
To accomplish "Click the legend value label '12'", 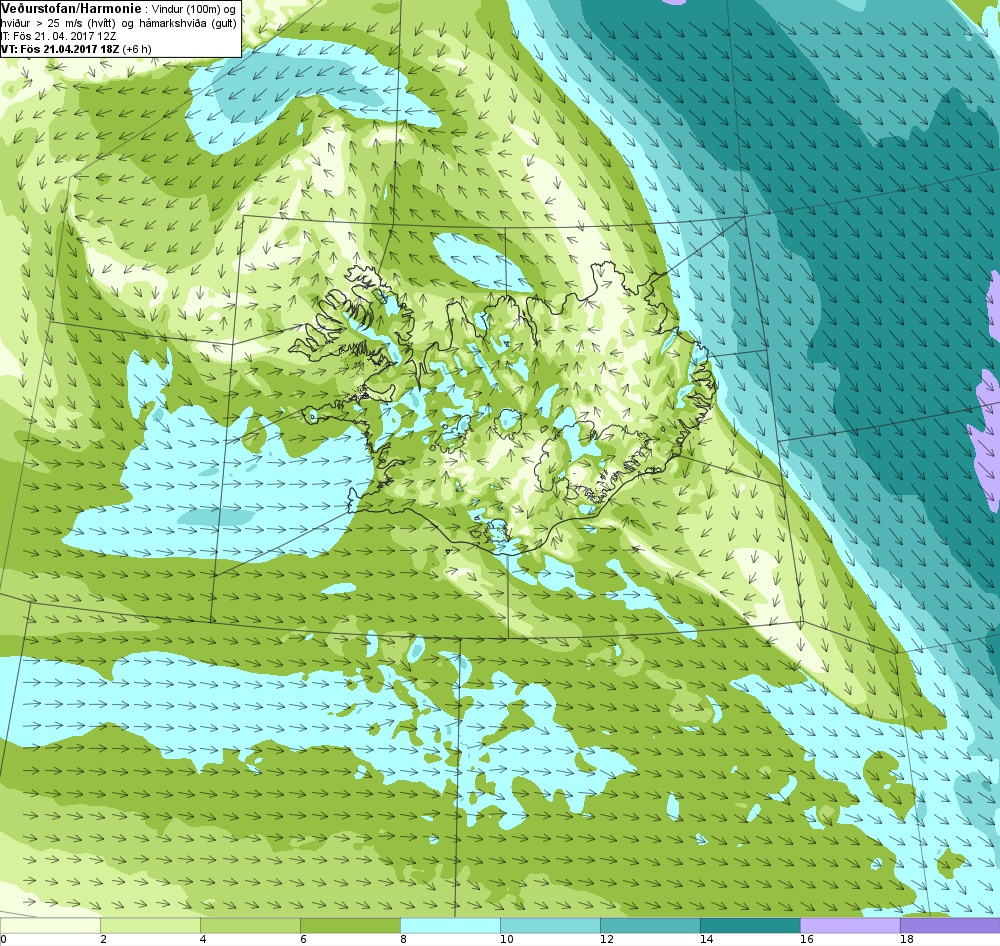I will [607, 939].
